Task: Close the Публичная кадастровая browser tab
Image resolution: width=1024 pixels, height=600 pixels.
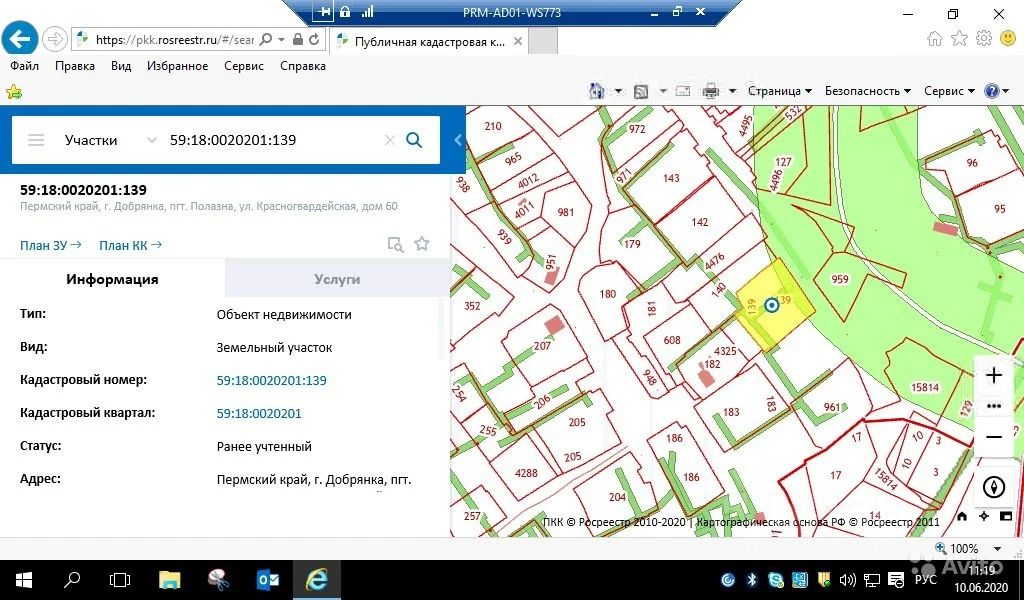Action: 518,41
